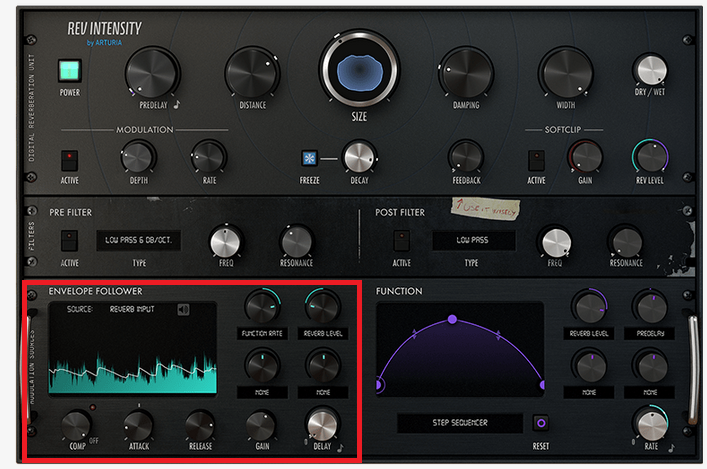Enable the POST FILTER ACTIVE switch
Image resolution: width=707 pixels, height=469 pixels.
pos(401,241)
